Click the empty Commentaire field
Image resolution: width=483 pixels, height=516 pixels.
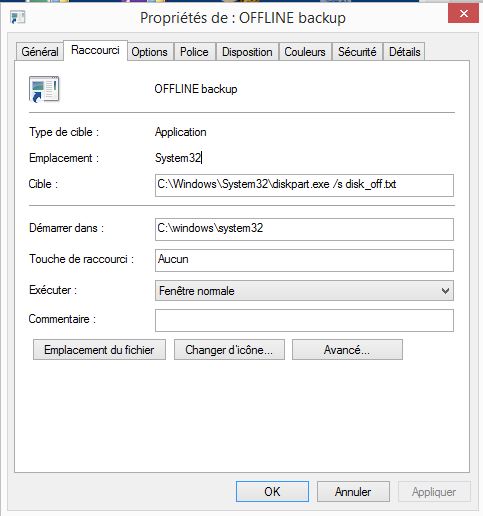(304, 320)
